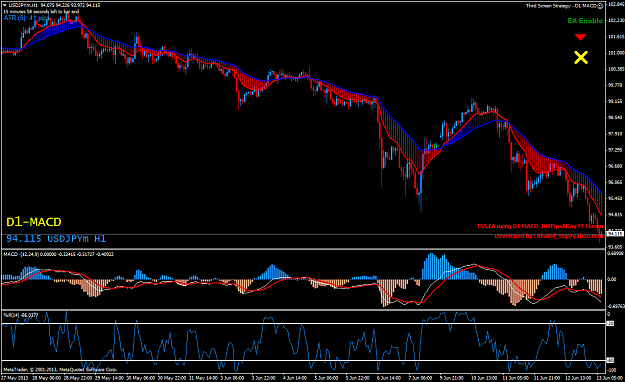Click the MetaQuotes Software Corp. copyright text
Screen dimensions: 625x382
(x=60, y=369)
